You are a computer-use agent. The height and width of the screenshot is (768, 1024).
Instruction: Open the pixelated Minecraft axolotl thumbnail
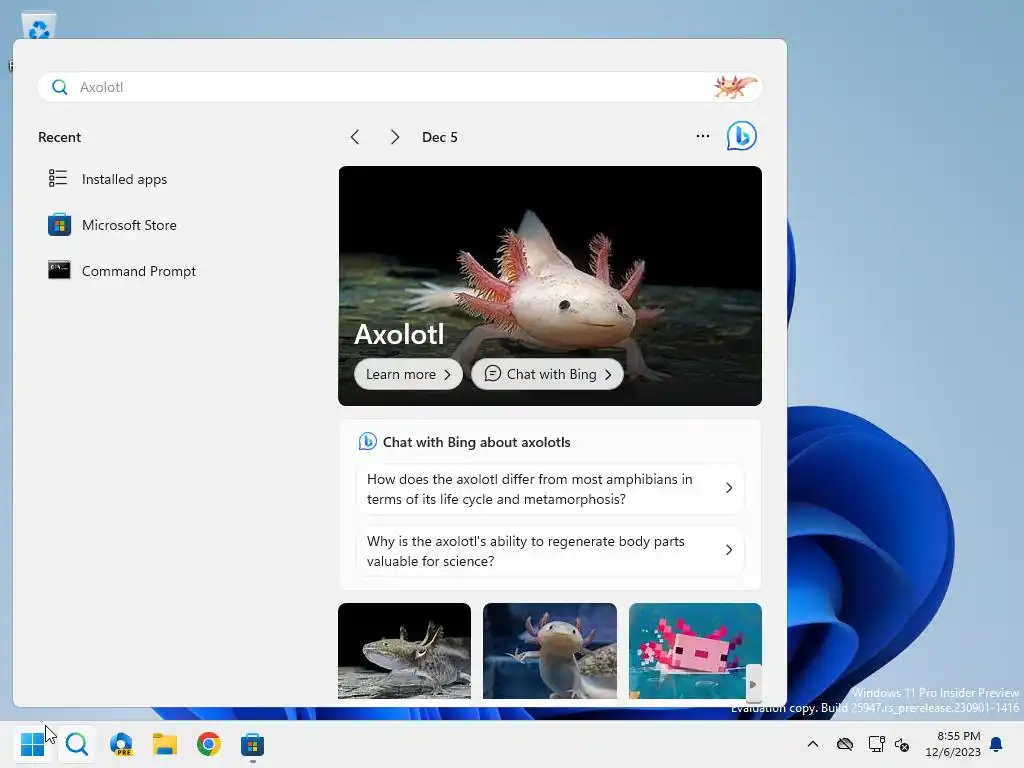tap(695, 650)
